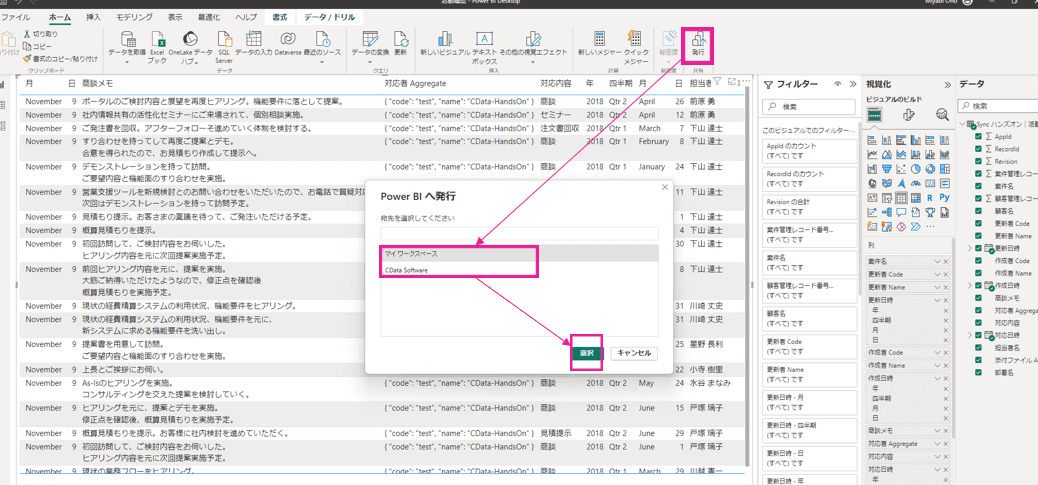Click the 選択 button in the dialog
Viewport: 1038px width, 485px height.
coord(586,353)
